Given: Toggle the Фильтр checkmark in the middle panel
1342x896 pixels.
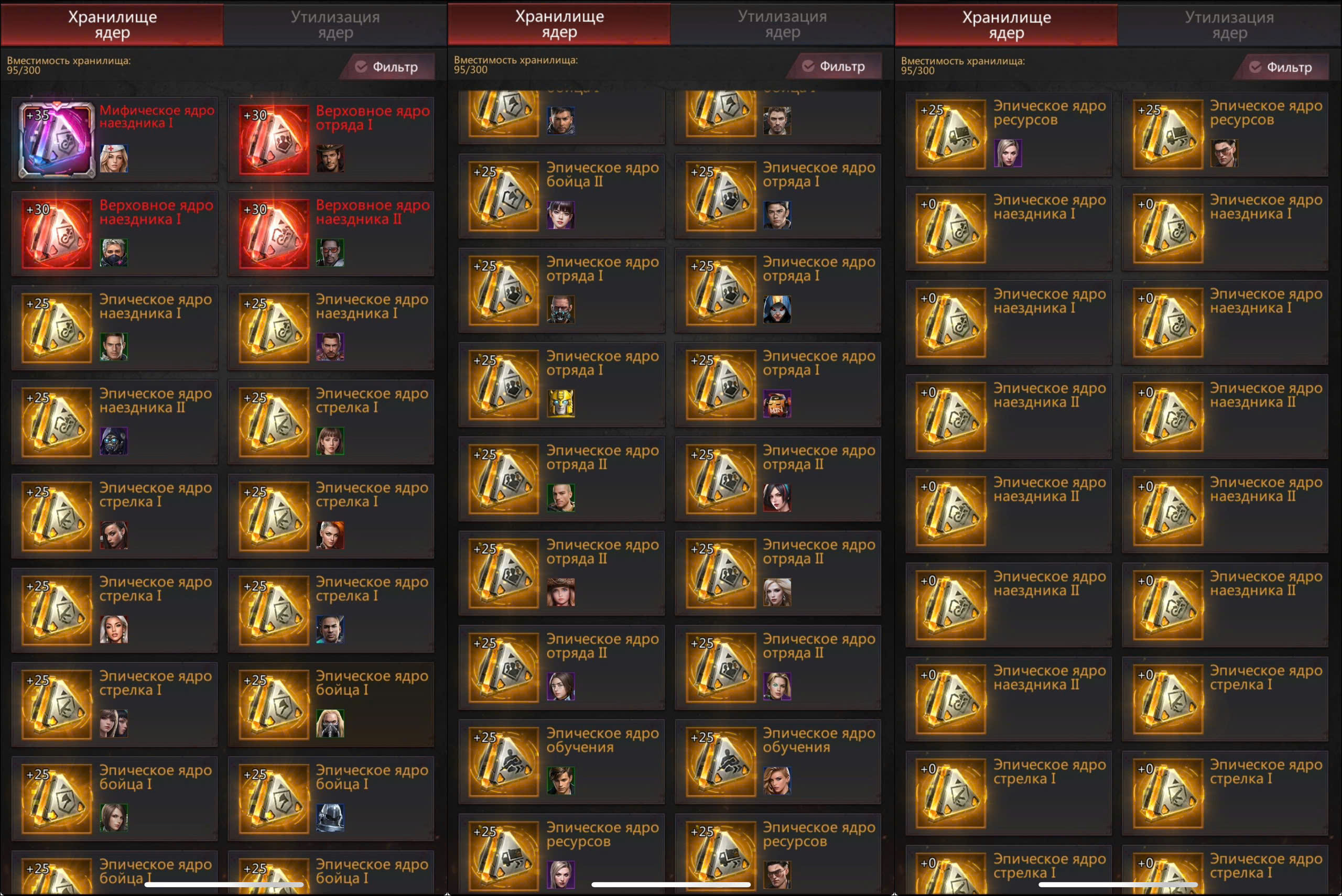Looking at the screenshot, I should click(x=808, y=67).
